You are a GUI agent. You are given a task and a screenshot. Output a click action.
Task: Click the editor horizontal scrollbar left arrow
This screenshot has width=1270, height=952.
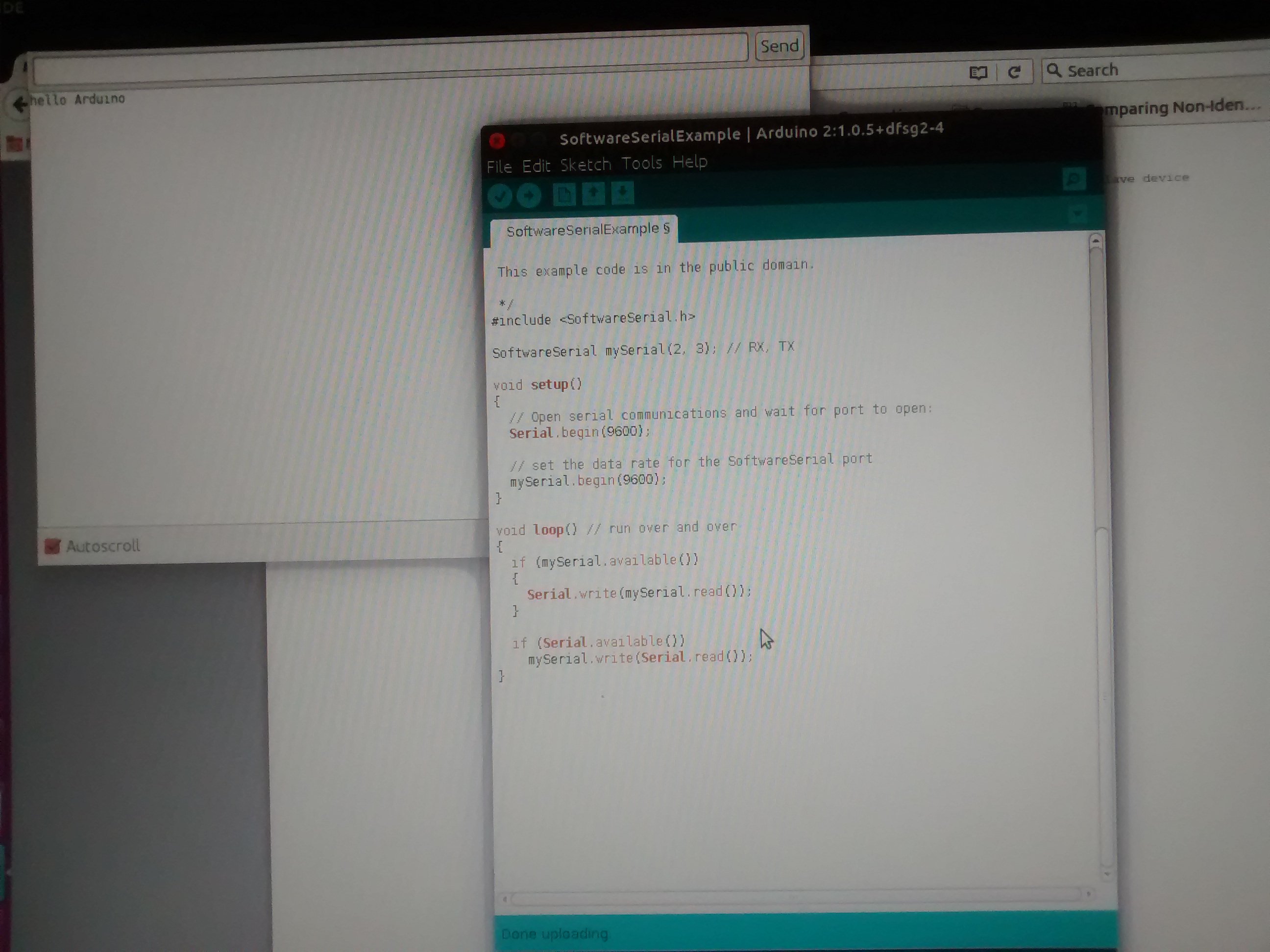505,899
